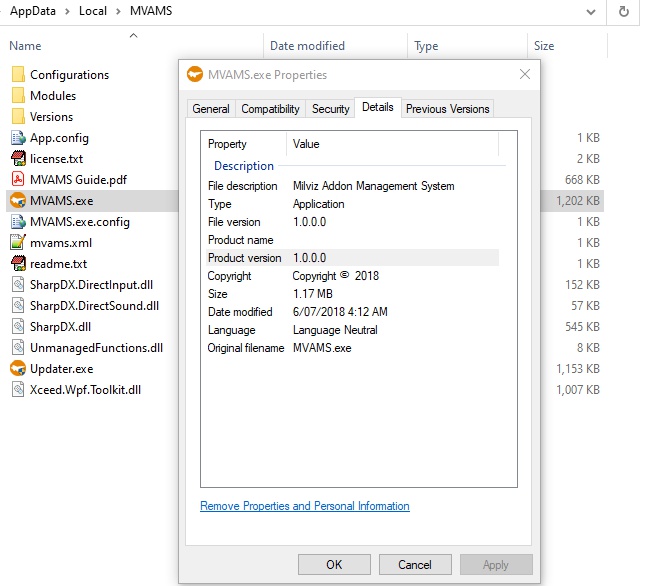The width and height of the screenshot is (648, 586).
Task: Select the Size 1.17 MB row
Action: [x=353, y=294]
